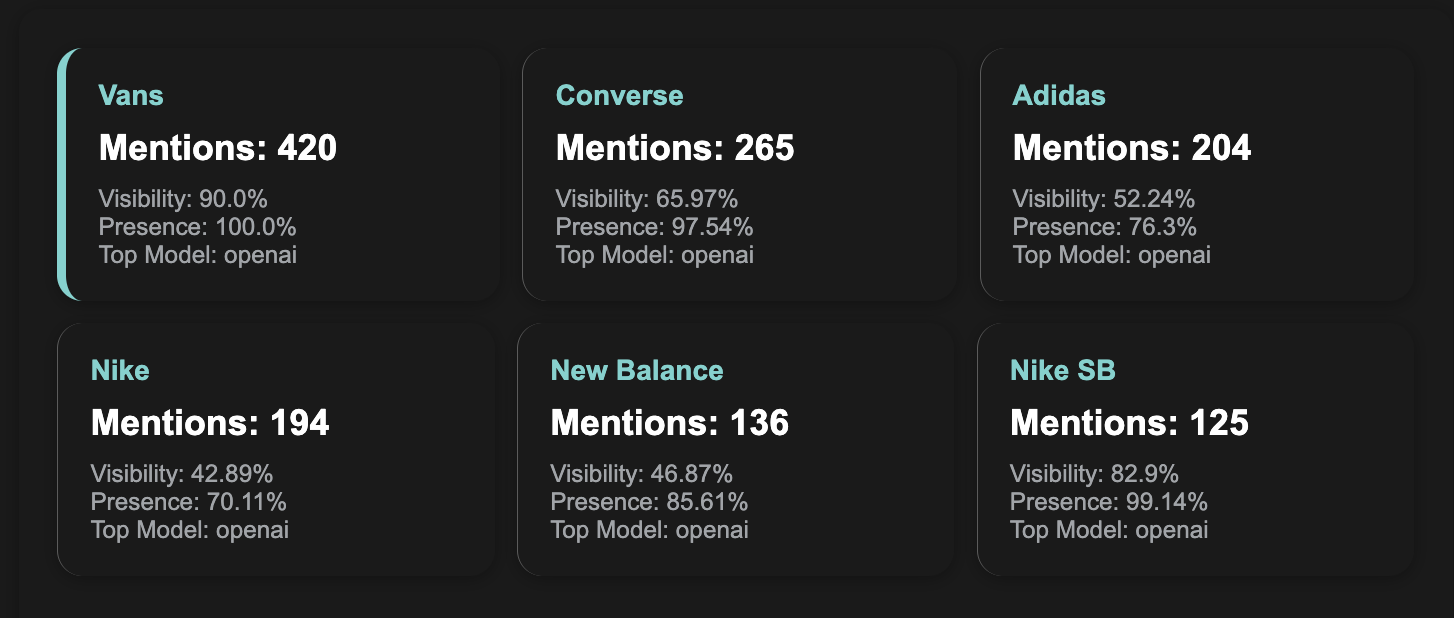Click Mentions: 194 heading
The height and width of the screenshot is (618, 1454).
[210, 424]
